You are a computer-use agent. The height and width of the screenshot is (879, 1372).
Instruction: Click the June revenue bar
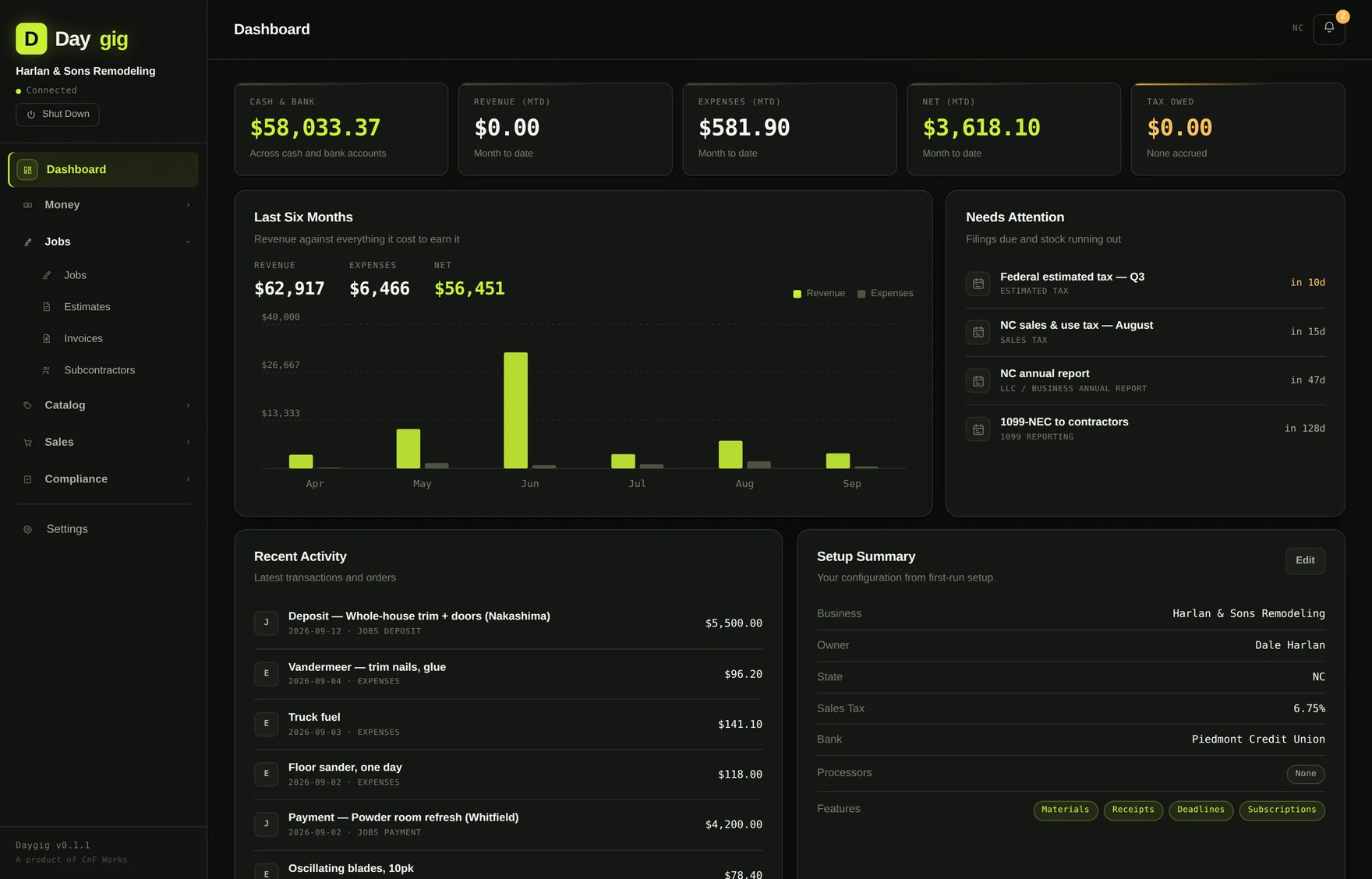click(515, 411)
